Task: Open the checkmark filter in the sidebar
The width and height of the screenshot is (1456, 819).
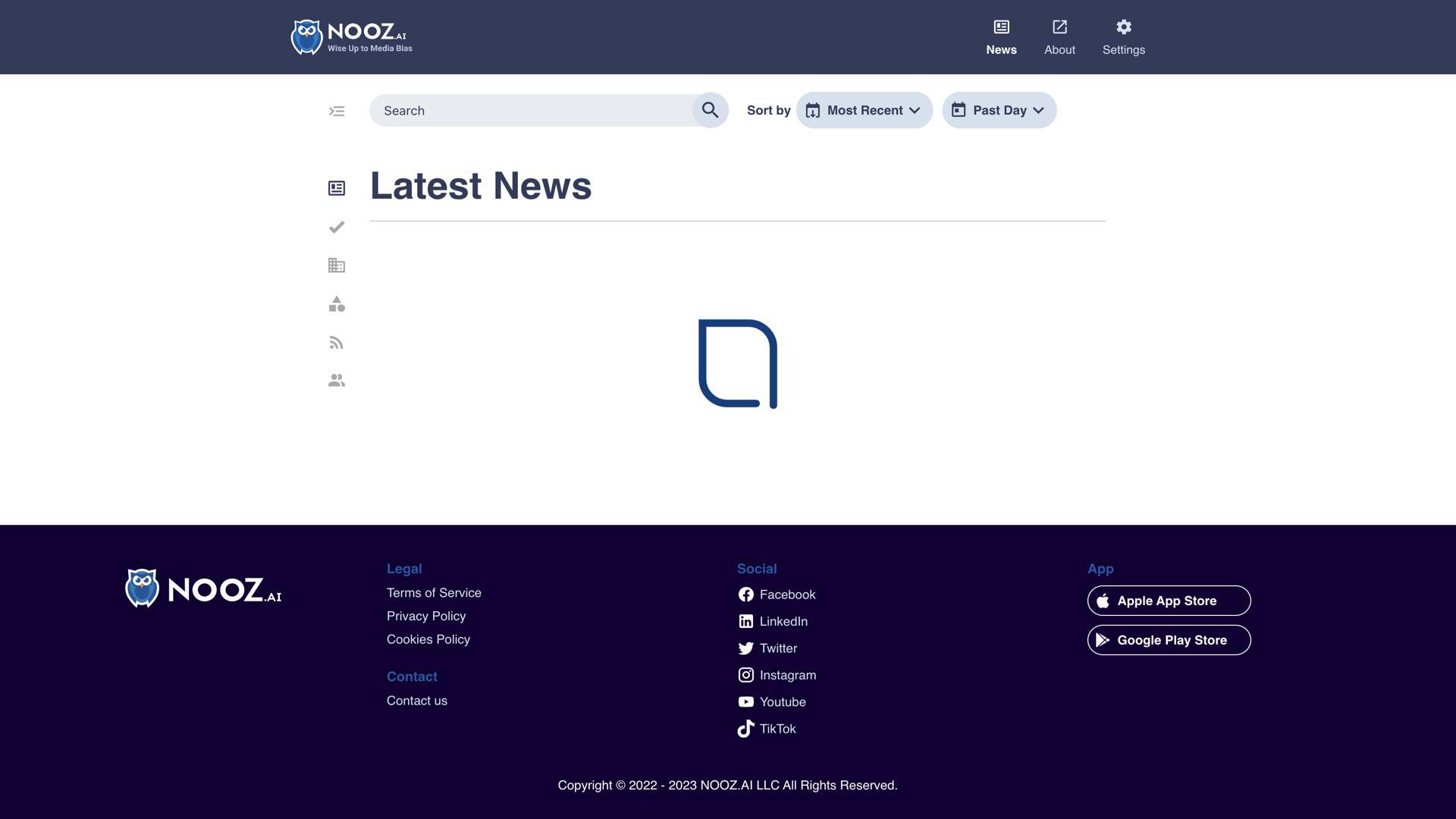Action: click(336, 227)
